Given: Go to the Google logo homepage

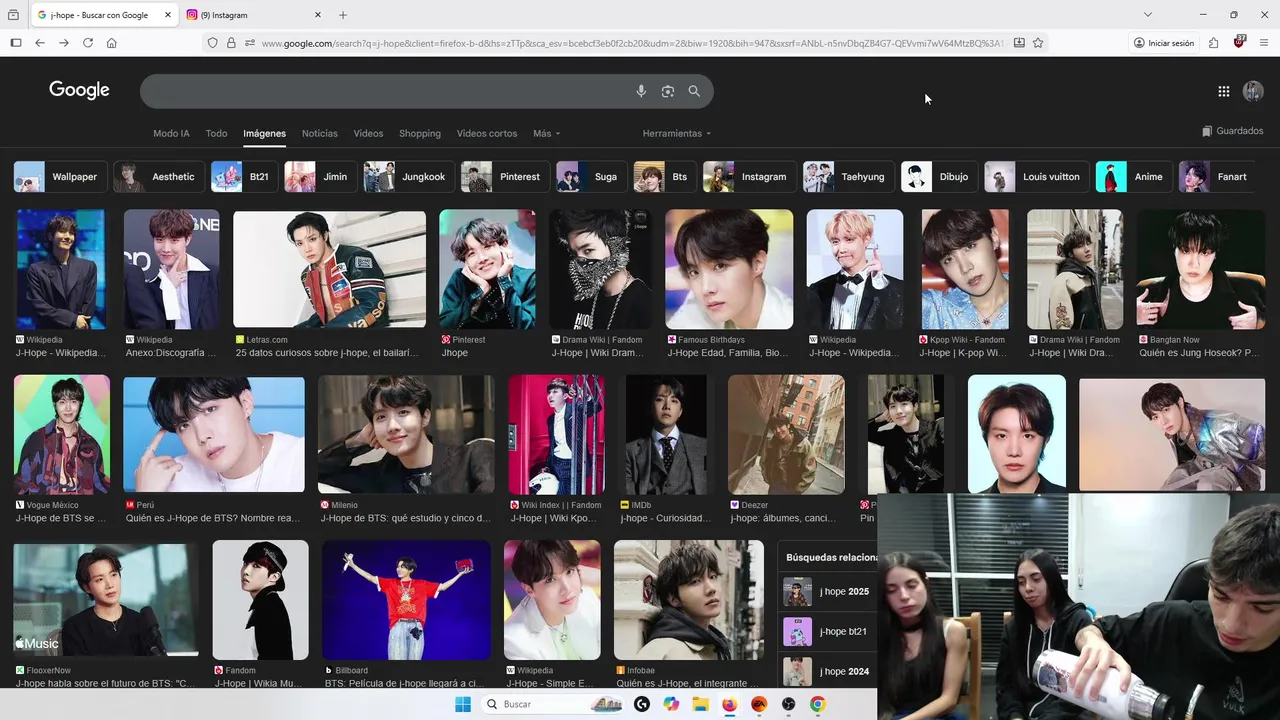Looking at the screenshot, I should point(79,90).
